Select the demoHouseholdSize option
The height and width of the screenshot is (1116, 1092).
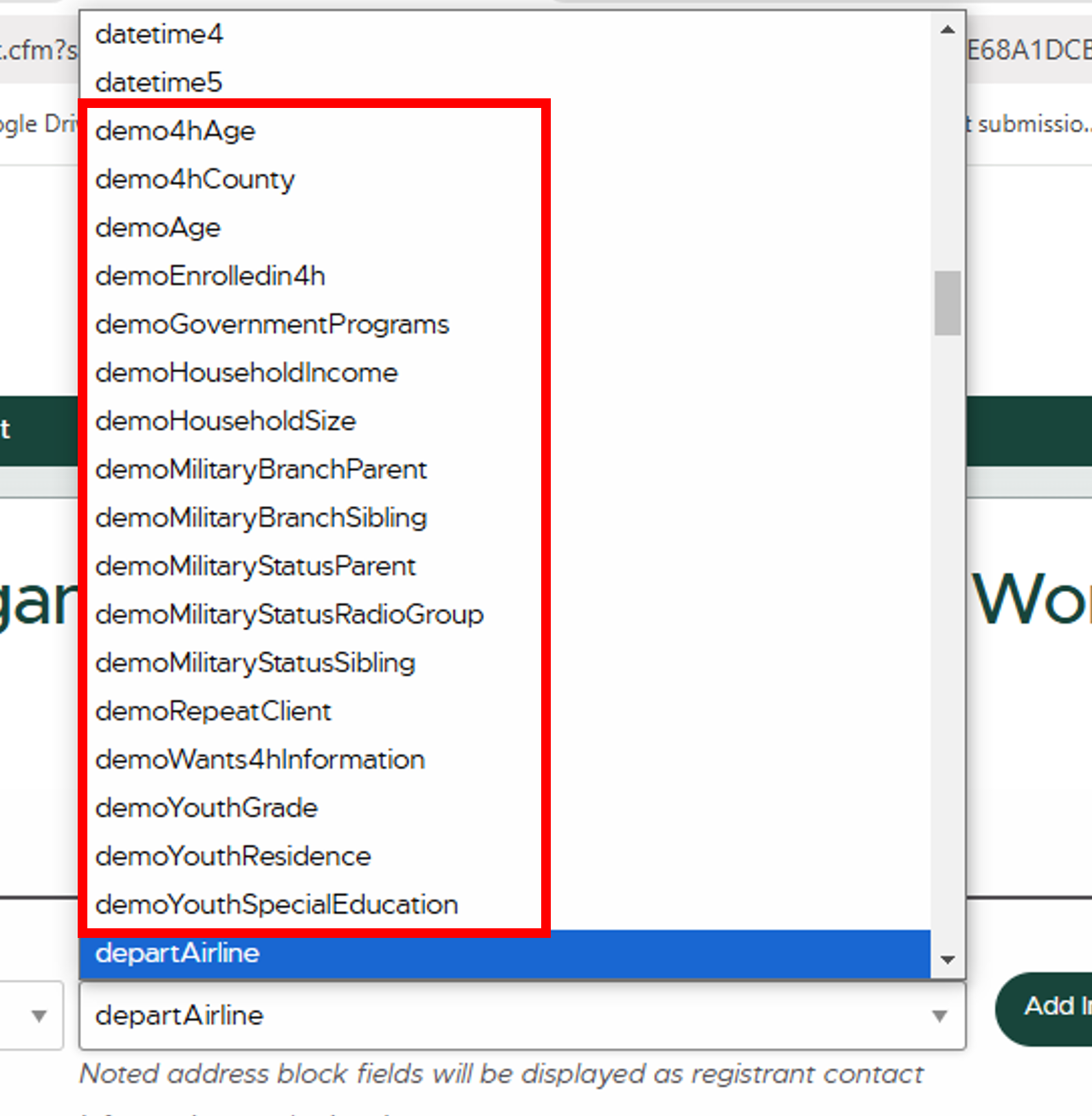coord(226,421)
